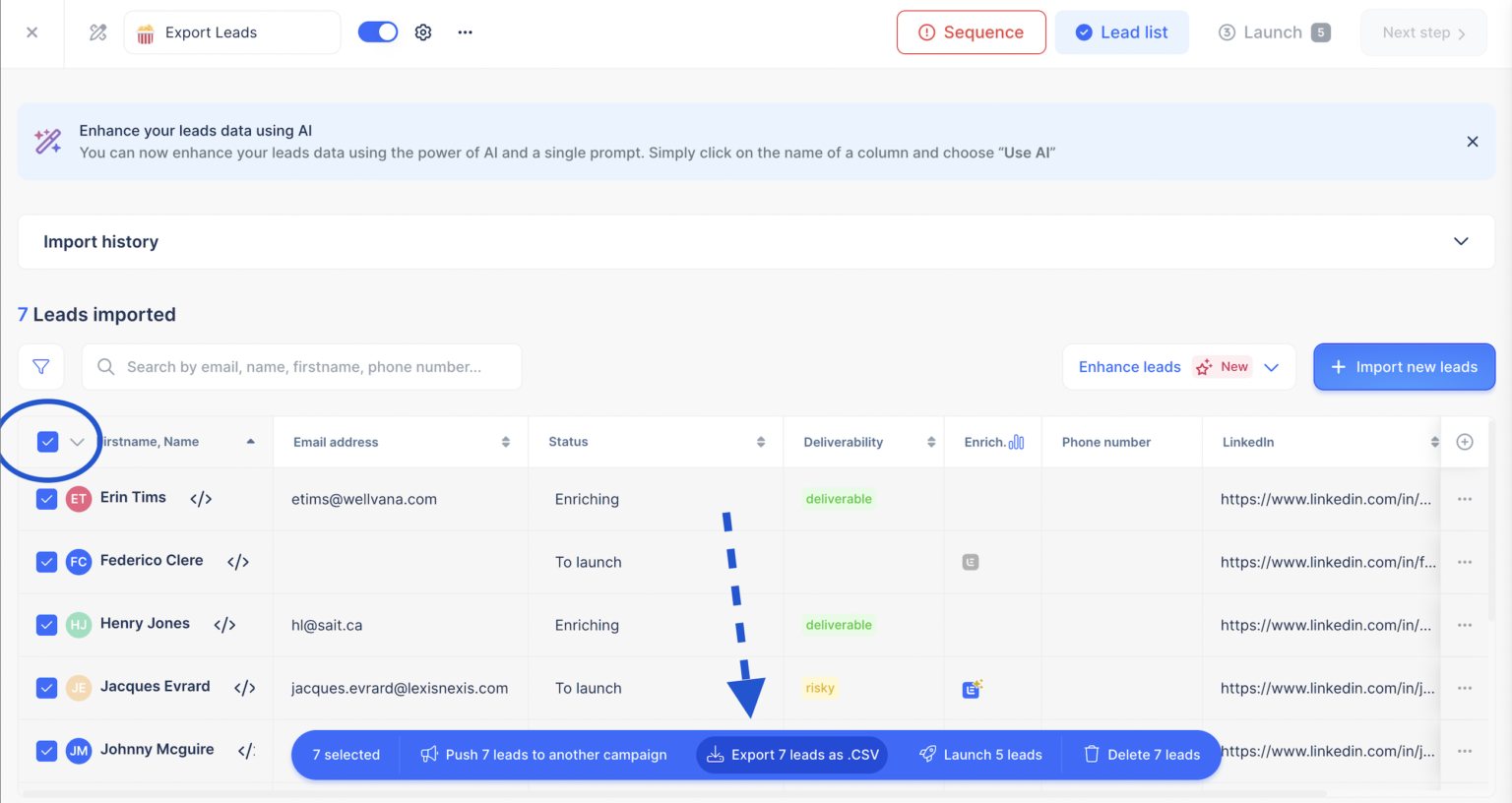Open row actions ellipsis for Henry Jones
Screen dimensions: 1512x803
point(1464,624)
